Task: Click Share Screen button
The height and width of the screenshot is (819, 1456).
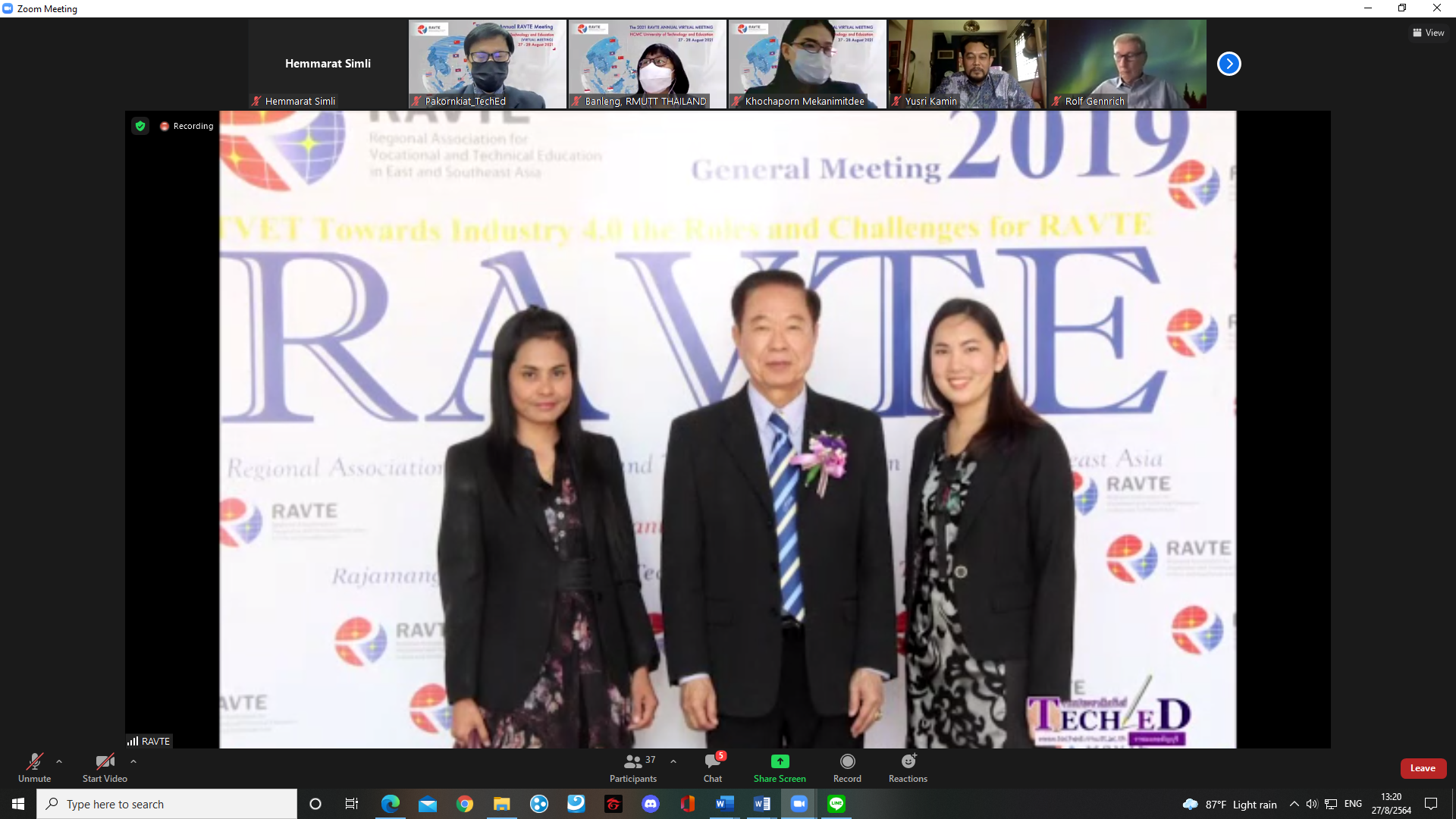Action: pos(780,767)
